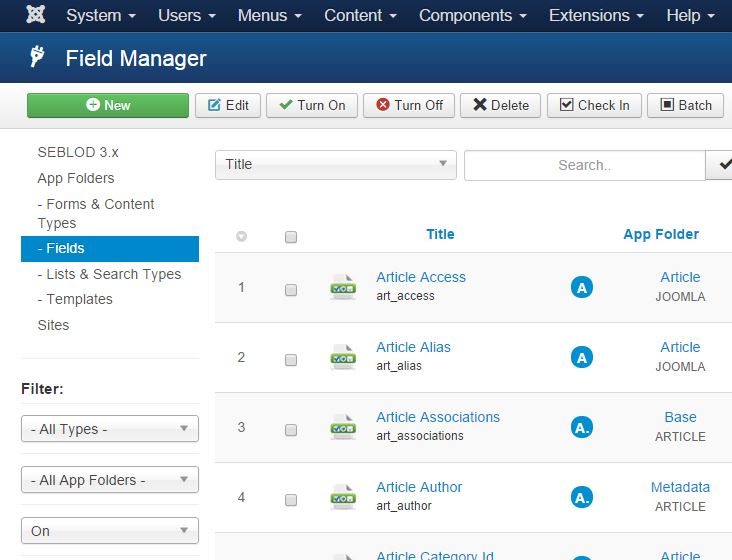Open the Users menu
Viewport: 732px width, 560px height.
[x=187, y=15]
